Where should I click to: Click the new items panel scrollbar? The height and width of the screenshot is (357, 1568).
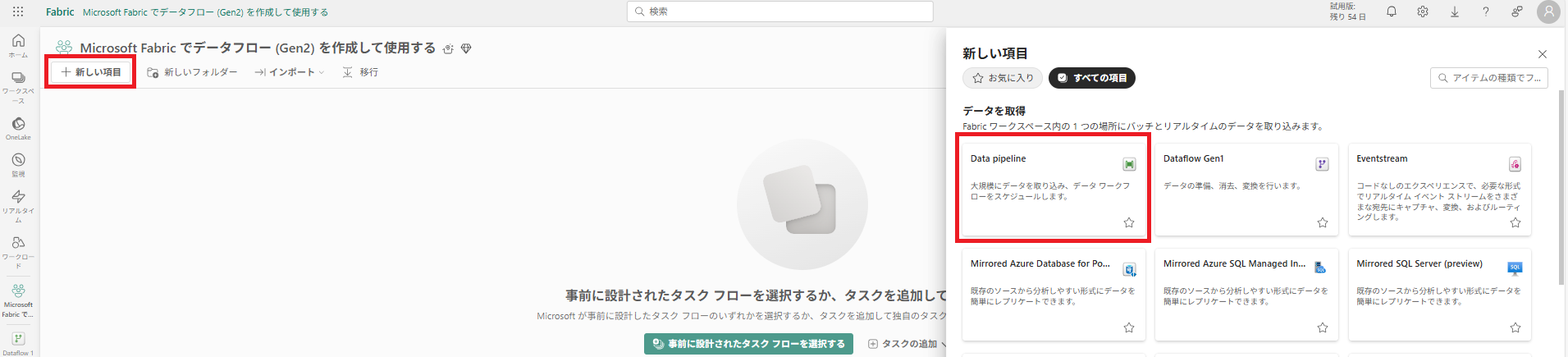pyautogui.click(x=1562, y=187)
